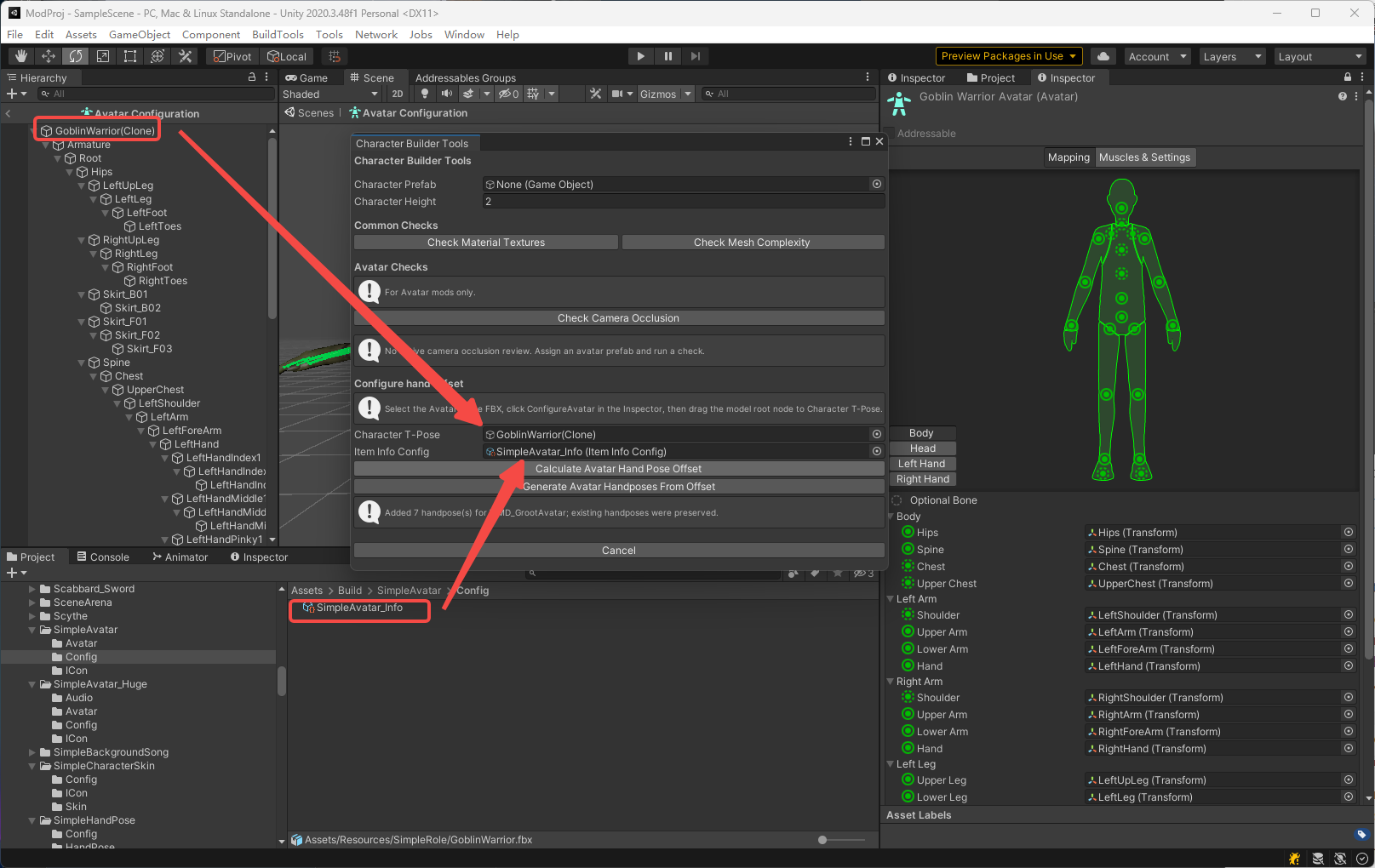1375x868 pixels.
Task: Open the Component menu
Action: (211, 35)
